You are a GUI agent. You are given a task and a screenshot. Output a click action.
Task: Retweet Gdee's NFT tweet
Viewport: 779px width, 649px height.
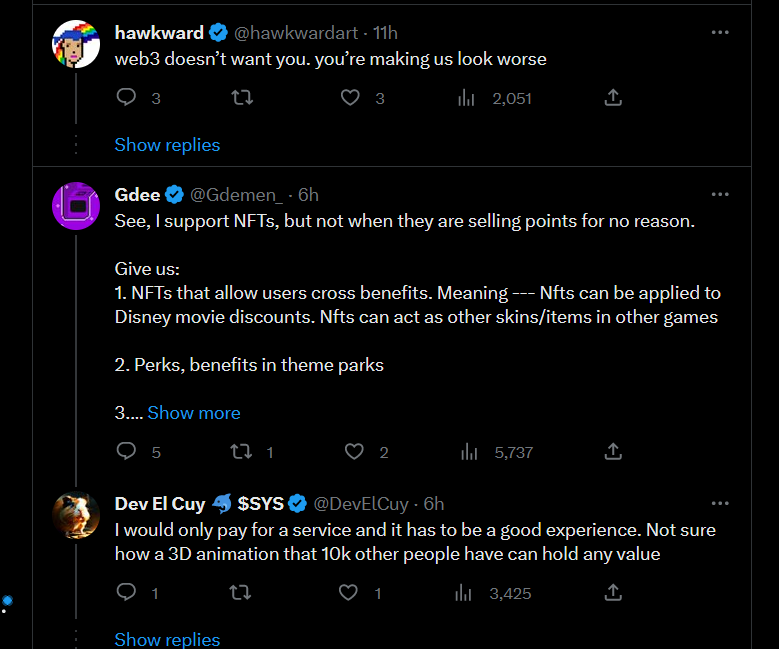click(241, 452)
